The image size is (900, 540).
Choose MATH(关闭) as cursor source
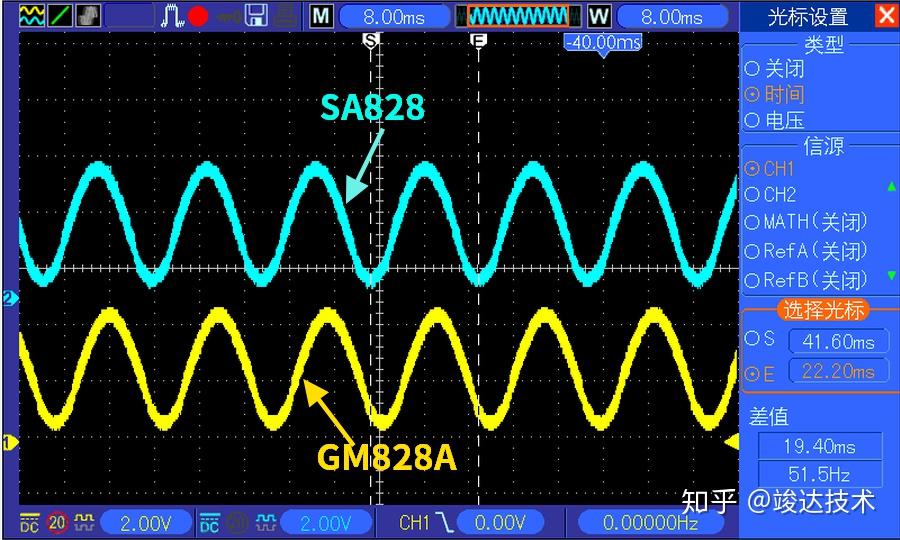pos(806,222)
